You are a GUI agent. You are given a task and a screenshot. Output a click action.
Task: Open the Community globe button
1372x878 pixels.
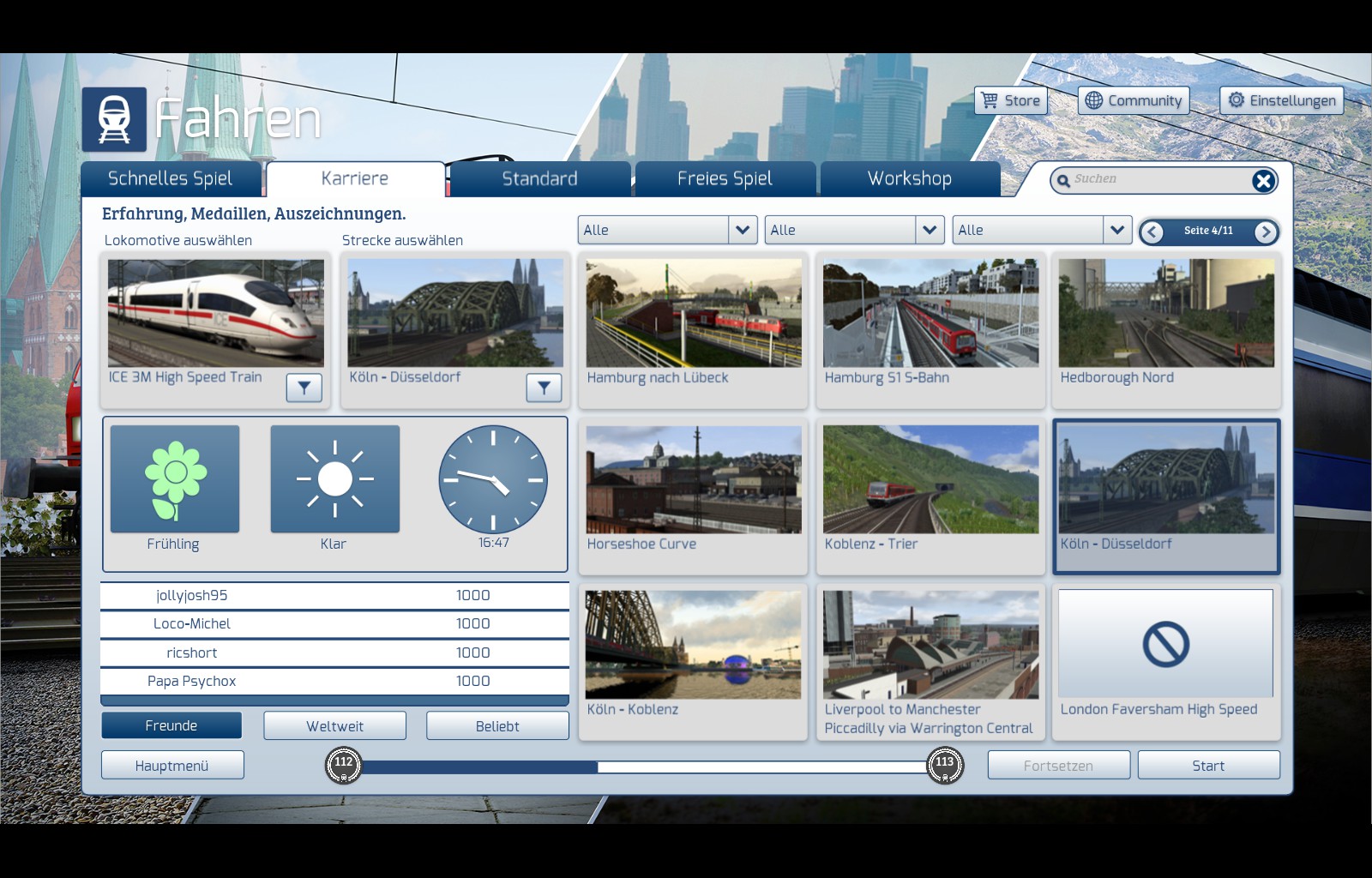1134,100
